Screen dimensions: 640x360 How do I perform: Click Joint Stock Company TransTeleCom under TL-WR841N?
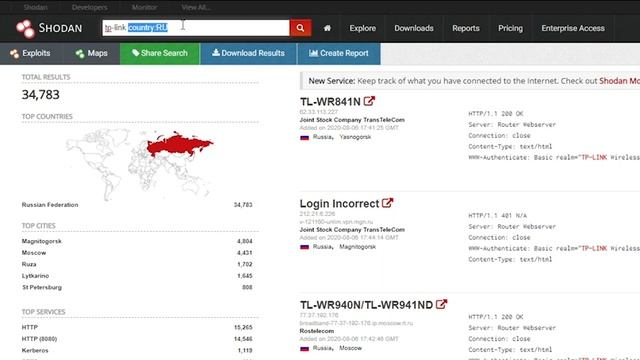(x=352, y=120)
